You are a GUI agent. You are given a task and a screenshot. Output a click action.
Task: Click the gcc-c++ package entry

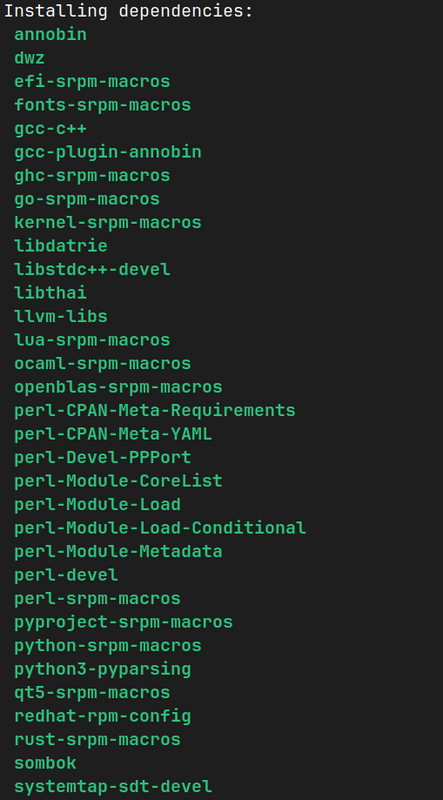point(51,129)
